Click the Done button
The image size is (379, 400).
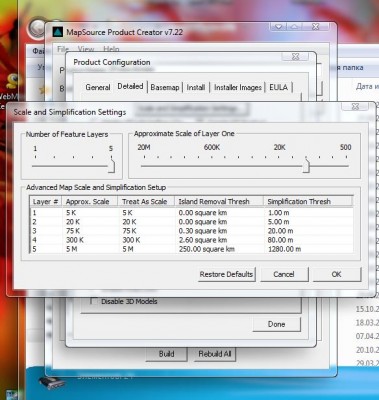[x=276, y=324]
